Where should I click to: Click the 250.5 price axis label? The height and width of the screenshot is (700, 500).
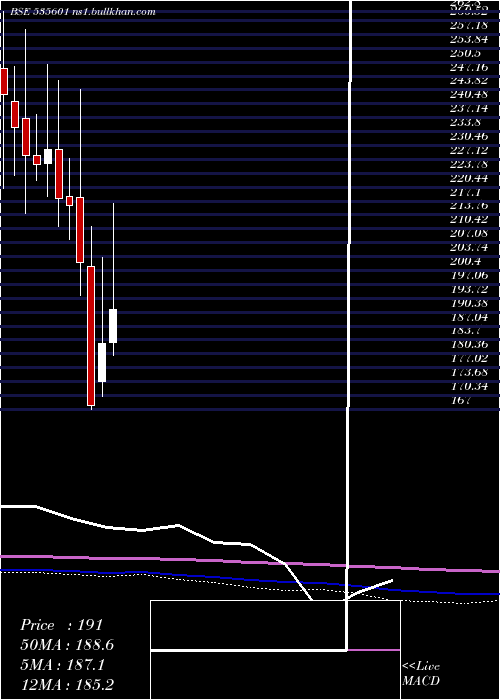point(466,53)
